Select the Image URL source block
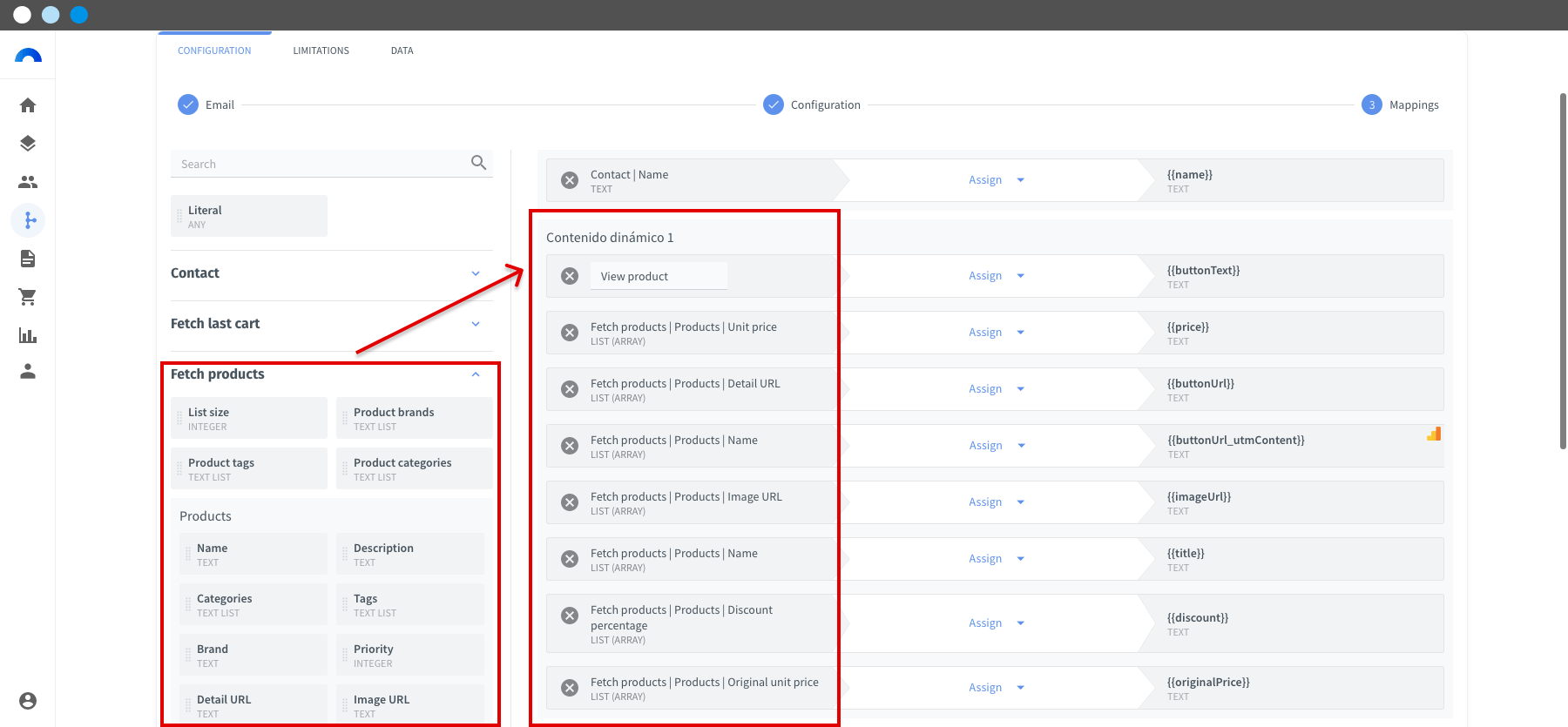Image resolution: width=1568 pixels, height=727 pixels. (x=410, y=703)
